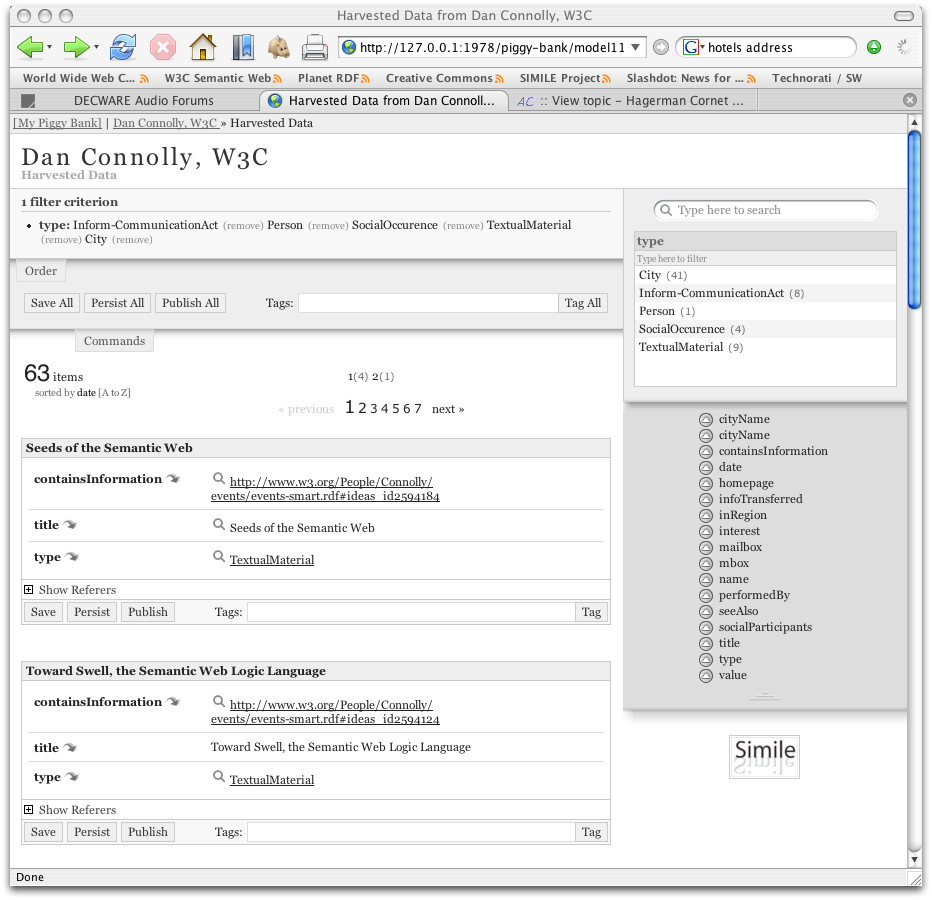Open the home page icon
The height and width of the screenshot is (900, 932).
(203, 47)
